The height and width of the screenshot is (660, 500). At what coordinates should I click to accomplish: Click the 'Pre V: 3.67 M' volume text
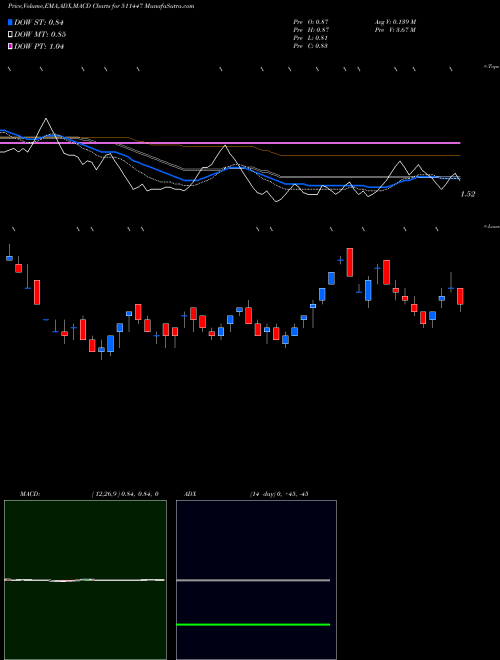click(395, 30)
